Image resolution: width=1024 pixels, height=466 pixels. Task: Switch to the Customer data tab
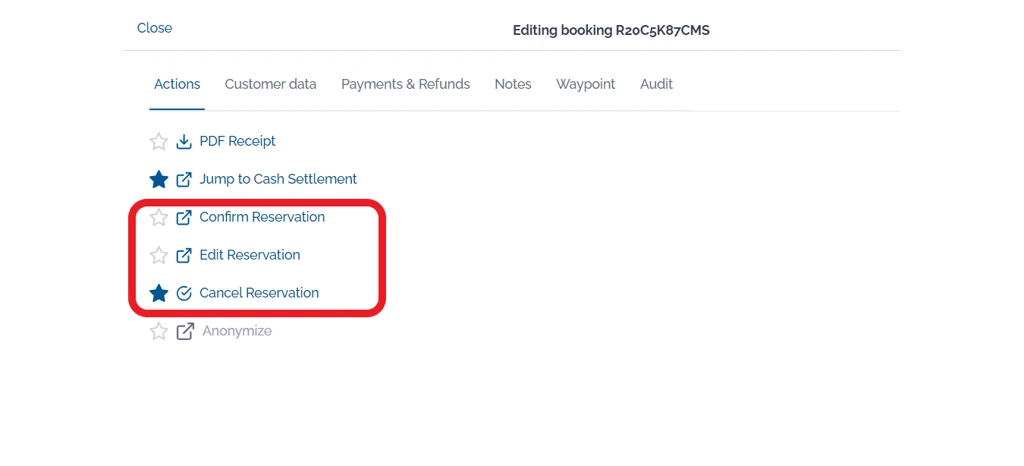click(270, 84)
